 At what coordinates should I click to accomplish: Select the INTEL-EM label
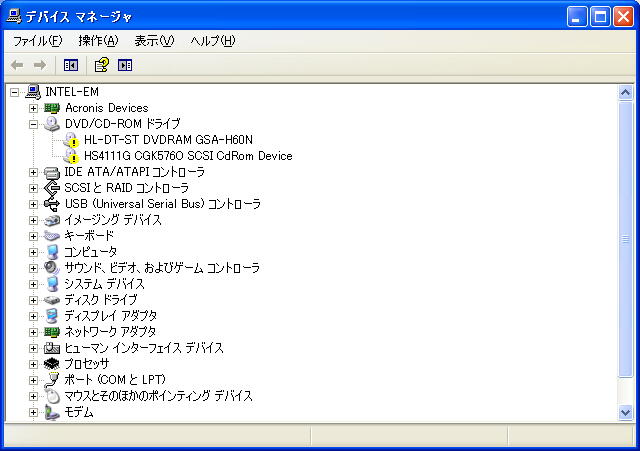72,92
